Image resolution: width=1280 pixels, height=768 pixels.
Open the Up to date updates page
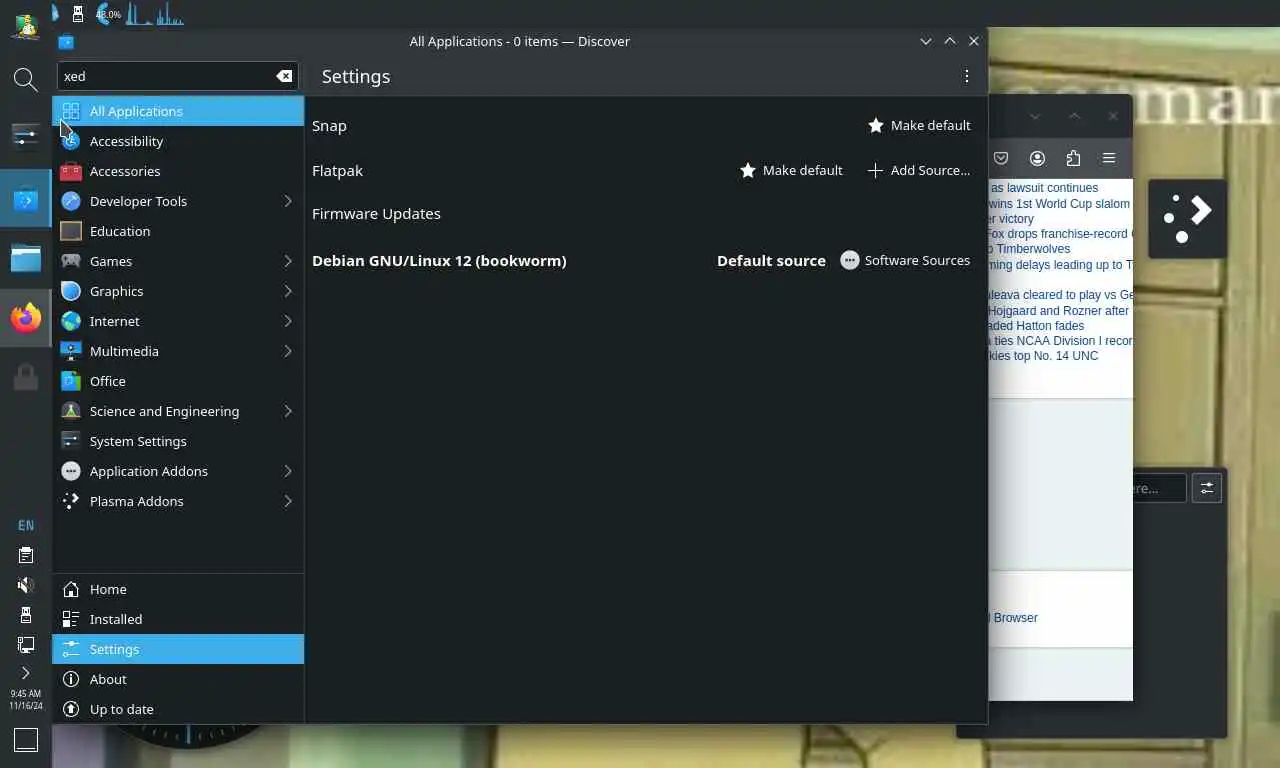coord(178,709)
